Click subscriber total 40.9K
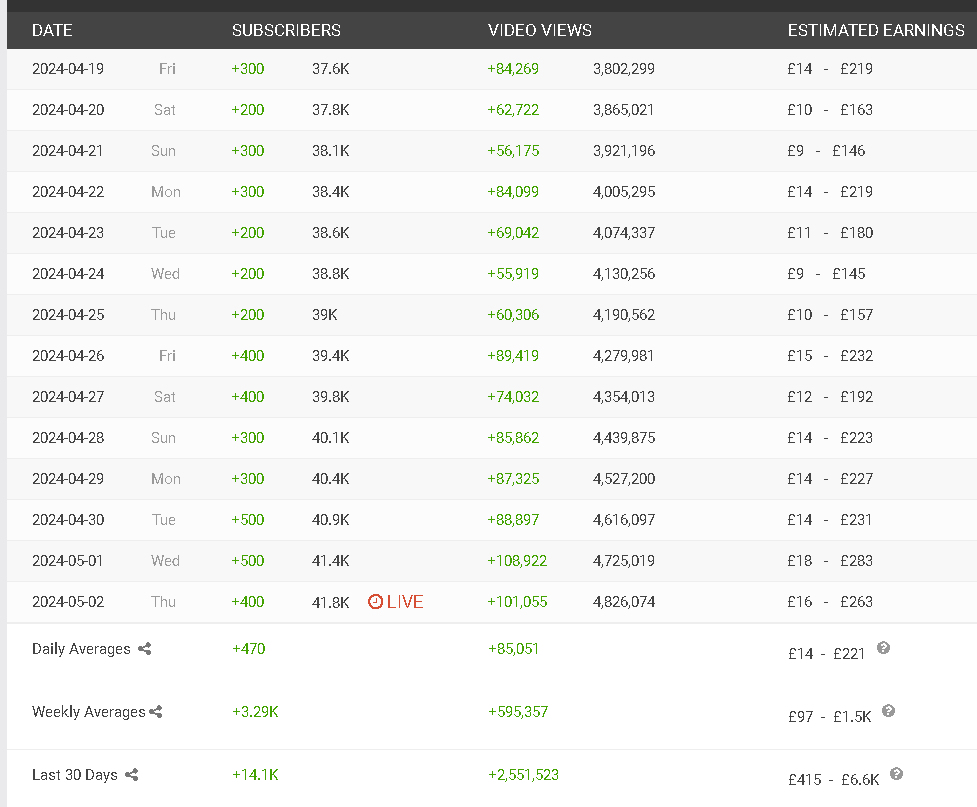977x807 pixels. [331, 520]
